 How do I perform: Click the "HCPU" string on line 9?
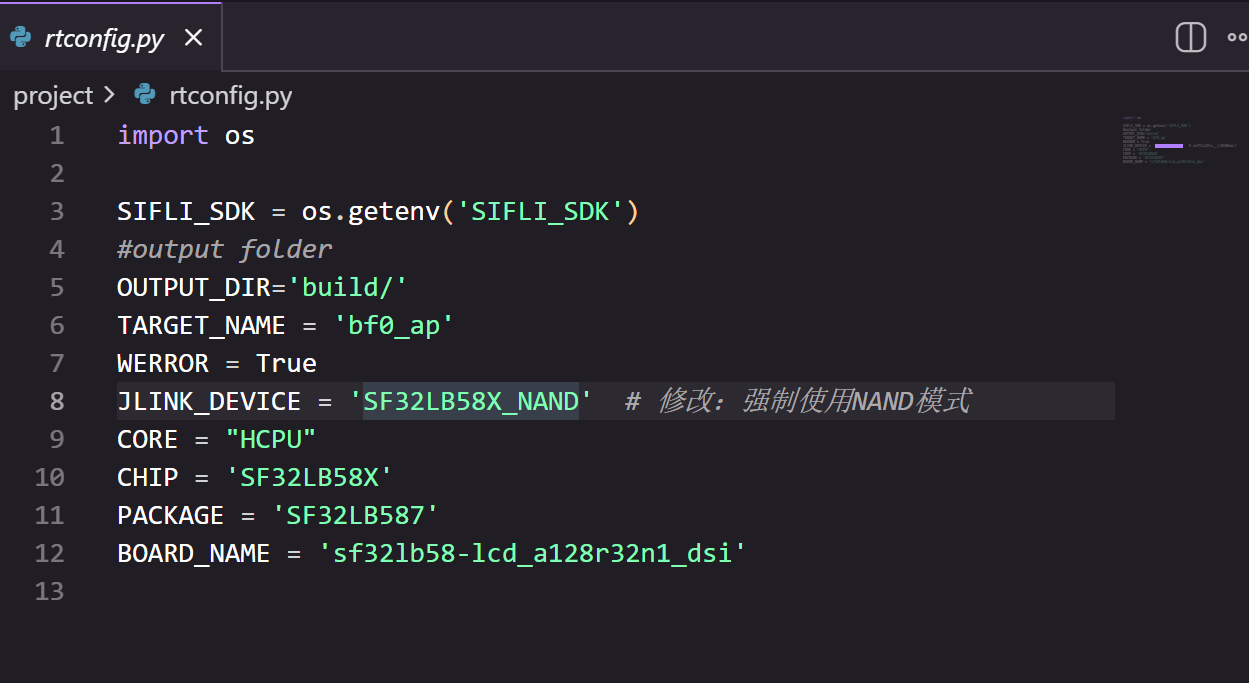[271, 439]
